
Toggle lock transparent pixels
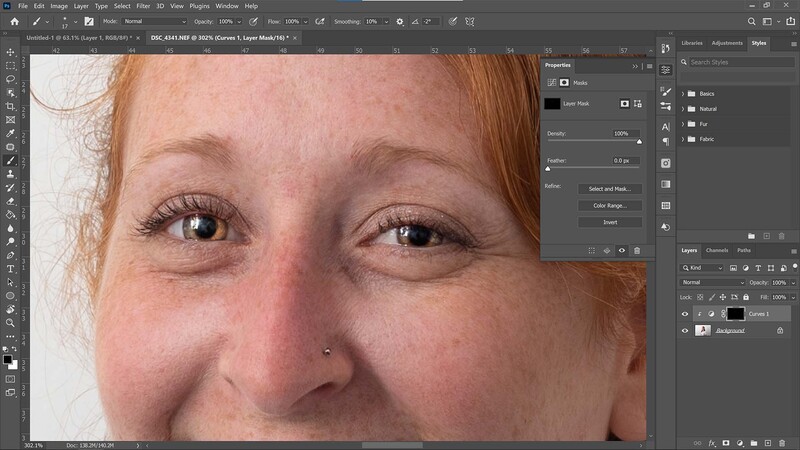coord(700,297)
